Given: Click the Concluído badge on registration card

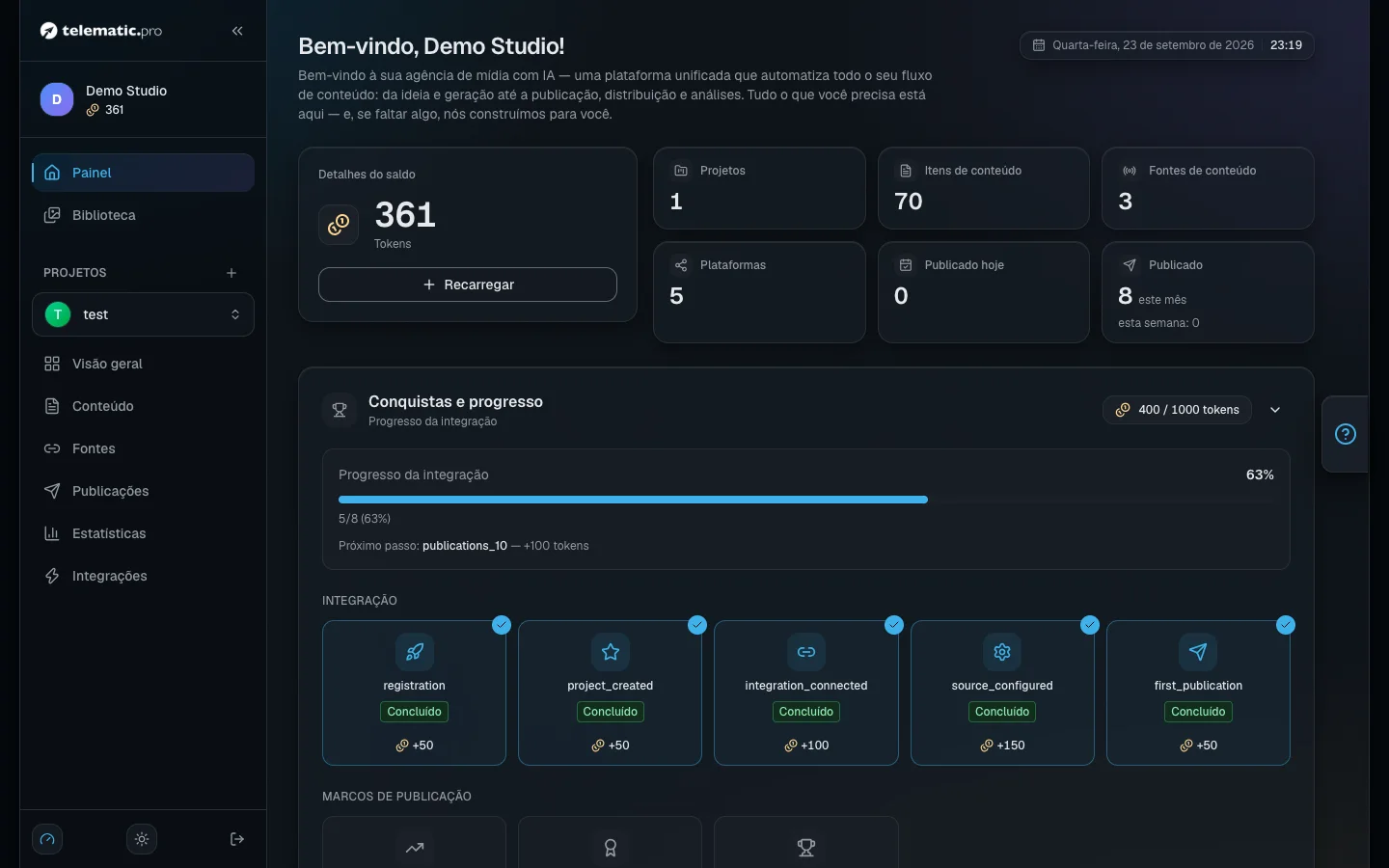Looking at the screenshot, I should click(x=415, y=712).
